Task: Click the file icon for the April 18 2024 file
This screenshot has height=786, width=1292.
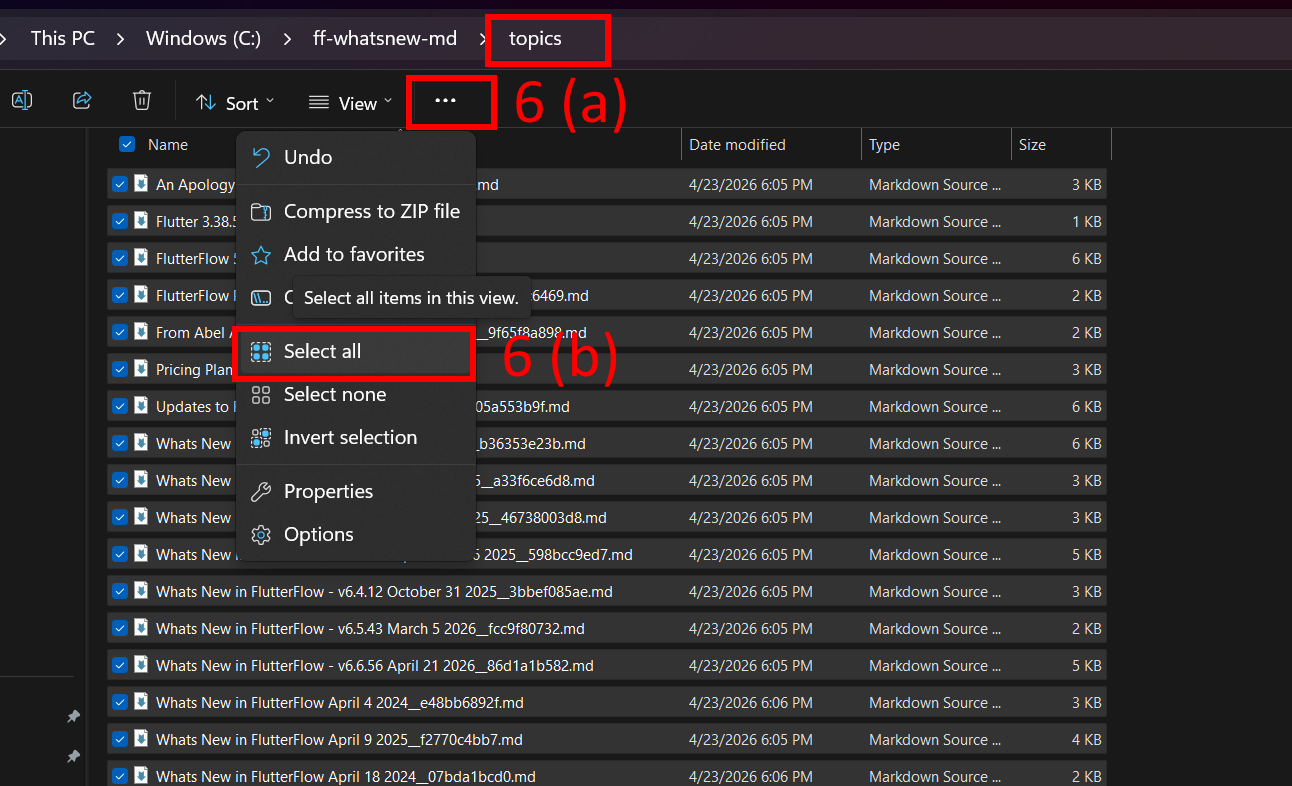Action: click(142, 776)
